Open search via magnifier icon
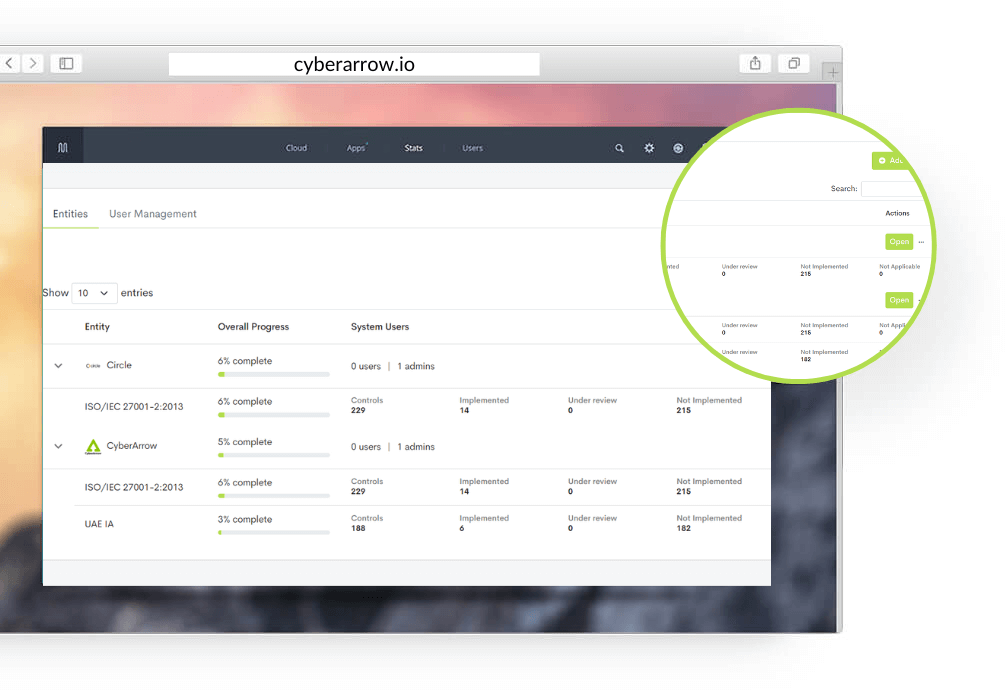 [x=619, y=148]
